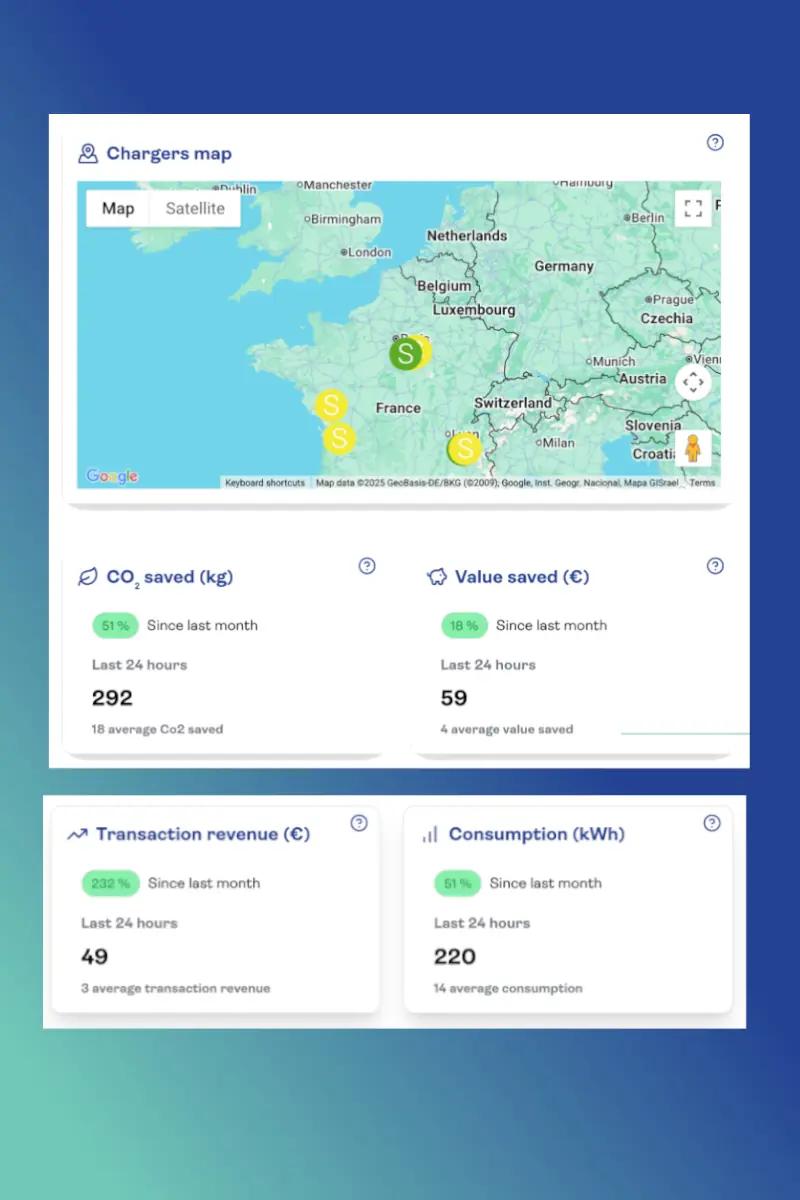The height and width of the screenshot is (1200, 800).
Task: Toggle fullscreen view of the map
Action: tap(693, 209)
